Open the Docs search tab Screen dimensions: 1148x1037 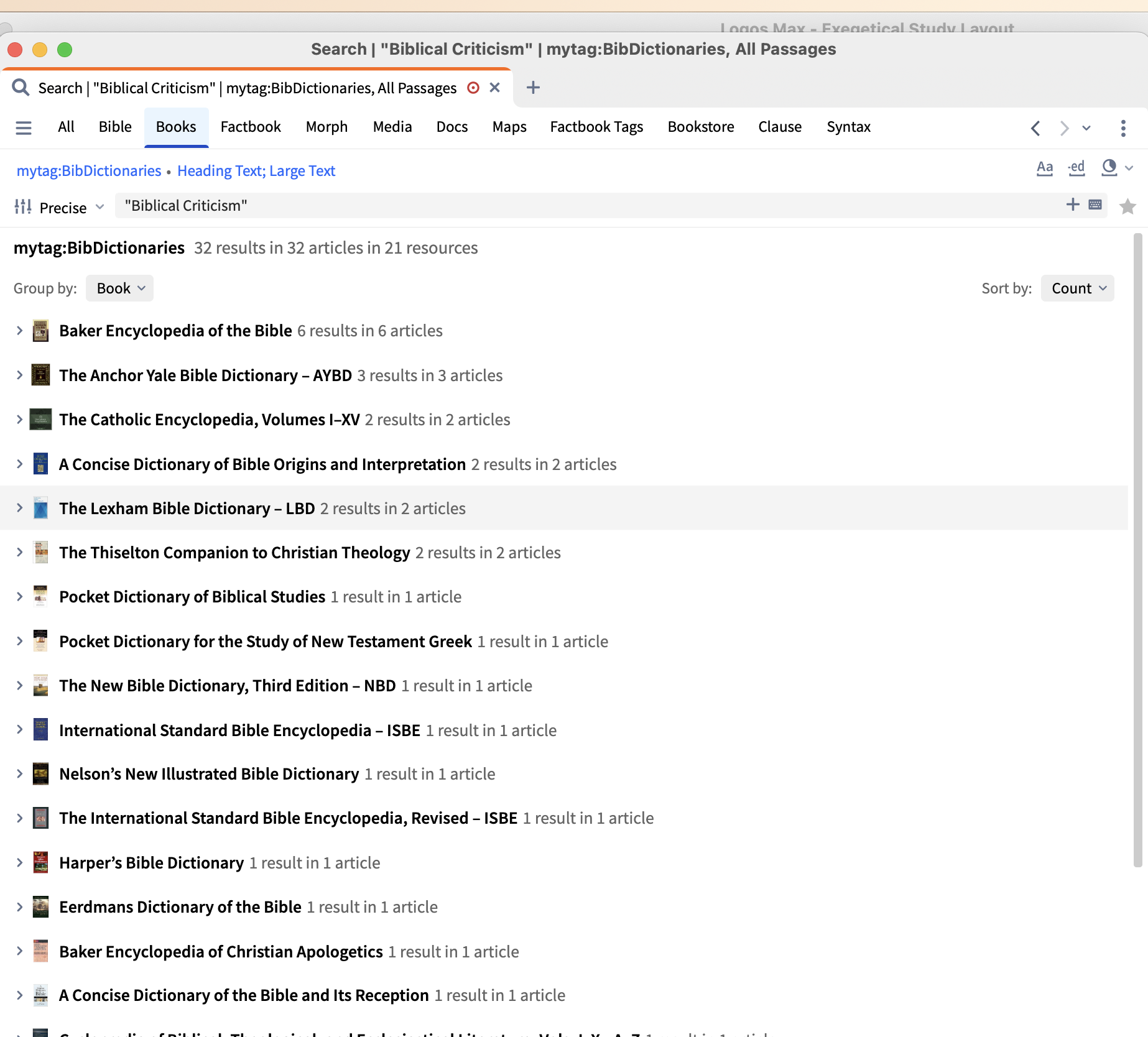click(x=452, y=127)
